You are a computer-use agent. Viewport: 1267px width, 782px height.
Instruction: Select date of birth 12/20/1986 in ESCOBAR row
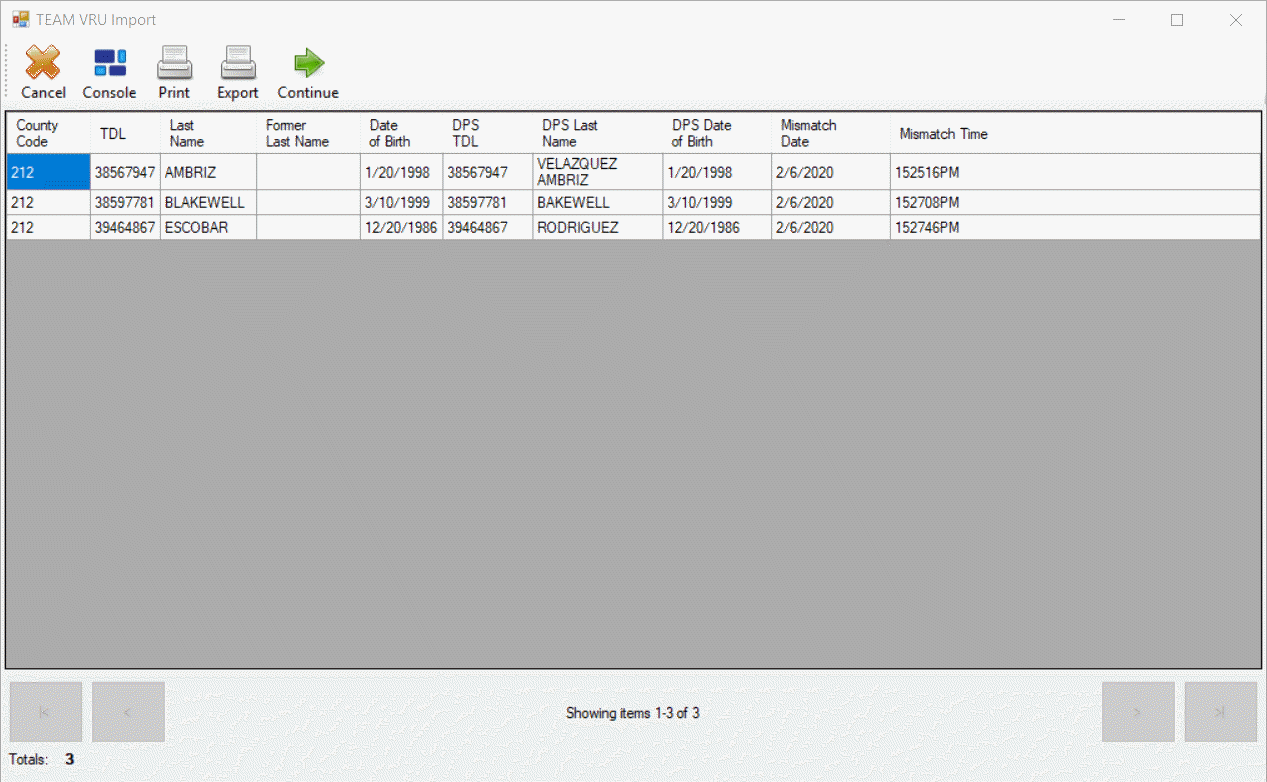click(402, 227)
